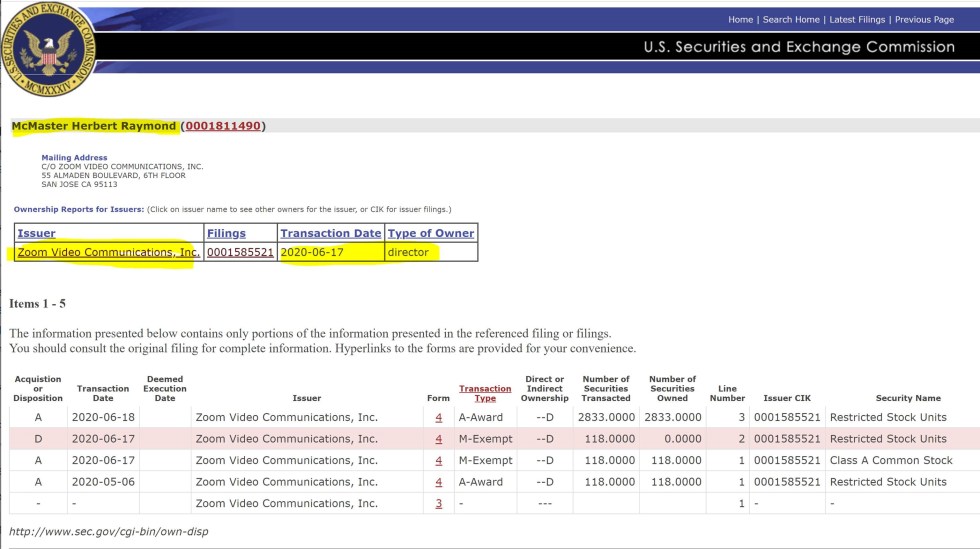The height and width of the screenshot is (549, 980).
Task: Select the 2020-05-06 transaction date cell
Action: click(x=103, y=482)
